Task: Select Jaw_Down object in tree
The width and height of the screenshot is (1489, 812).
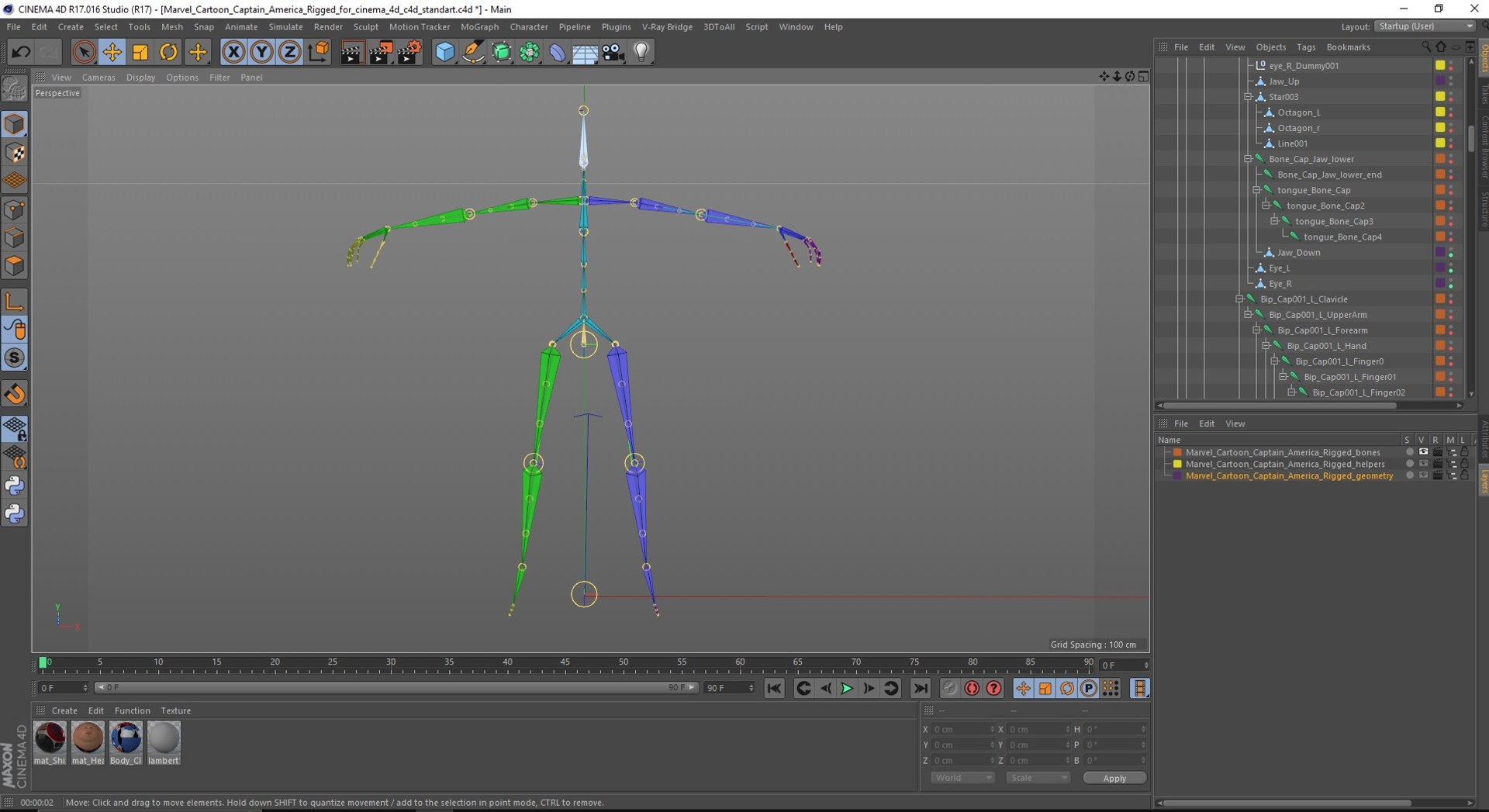Action: click(1298, 252)
